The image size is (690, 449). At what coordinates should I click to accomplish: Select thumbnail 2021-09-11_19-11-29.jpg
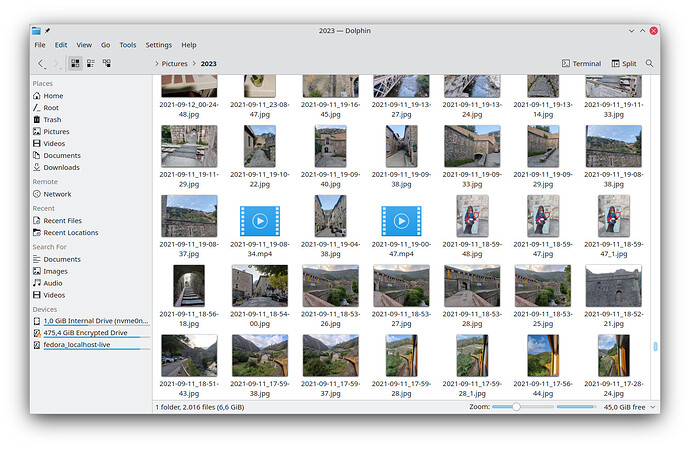coord(189,146)
